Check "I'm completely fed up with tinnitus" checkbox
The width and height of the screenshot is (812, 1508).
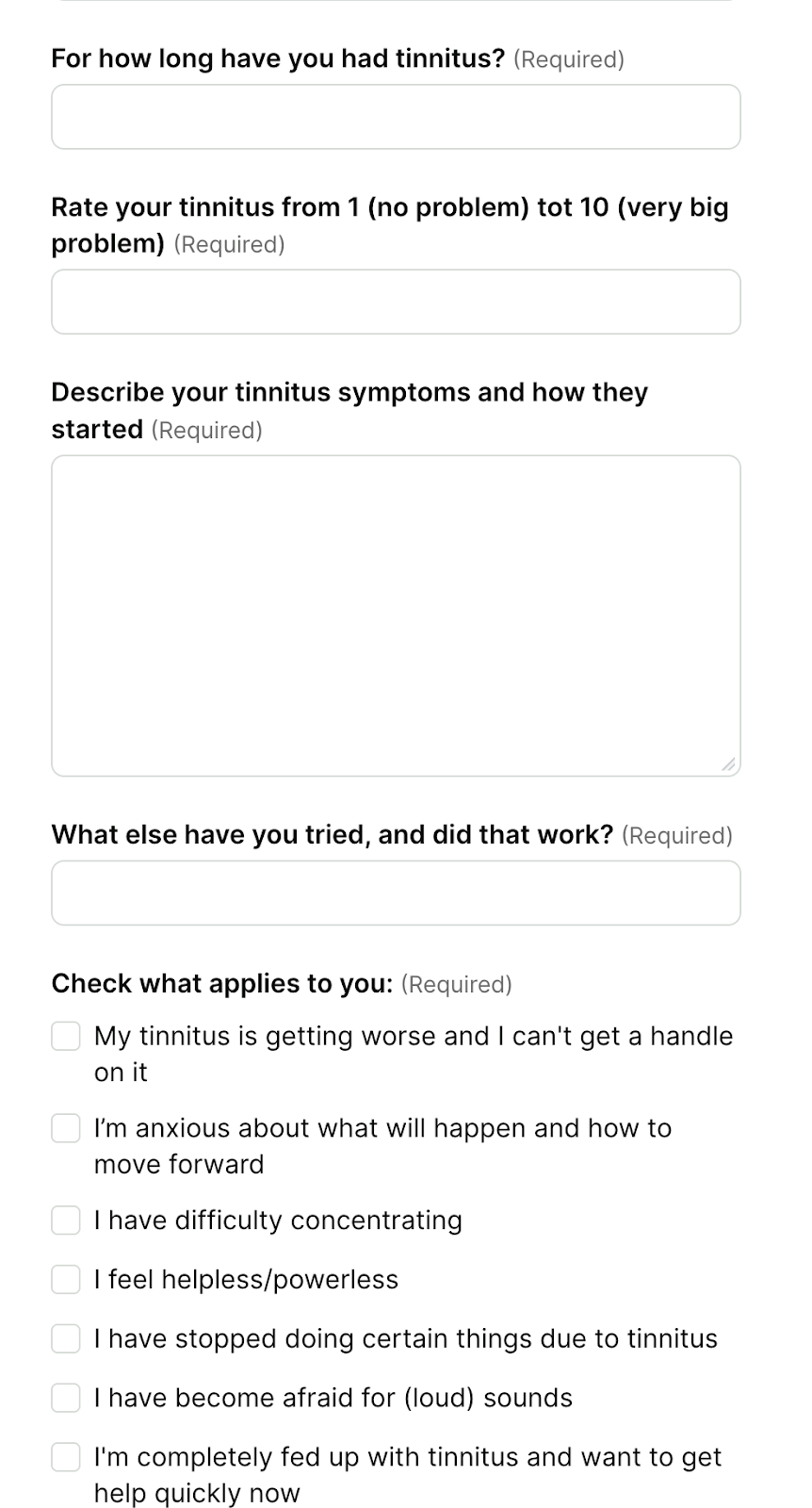(65, 1456)
